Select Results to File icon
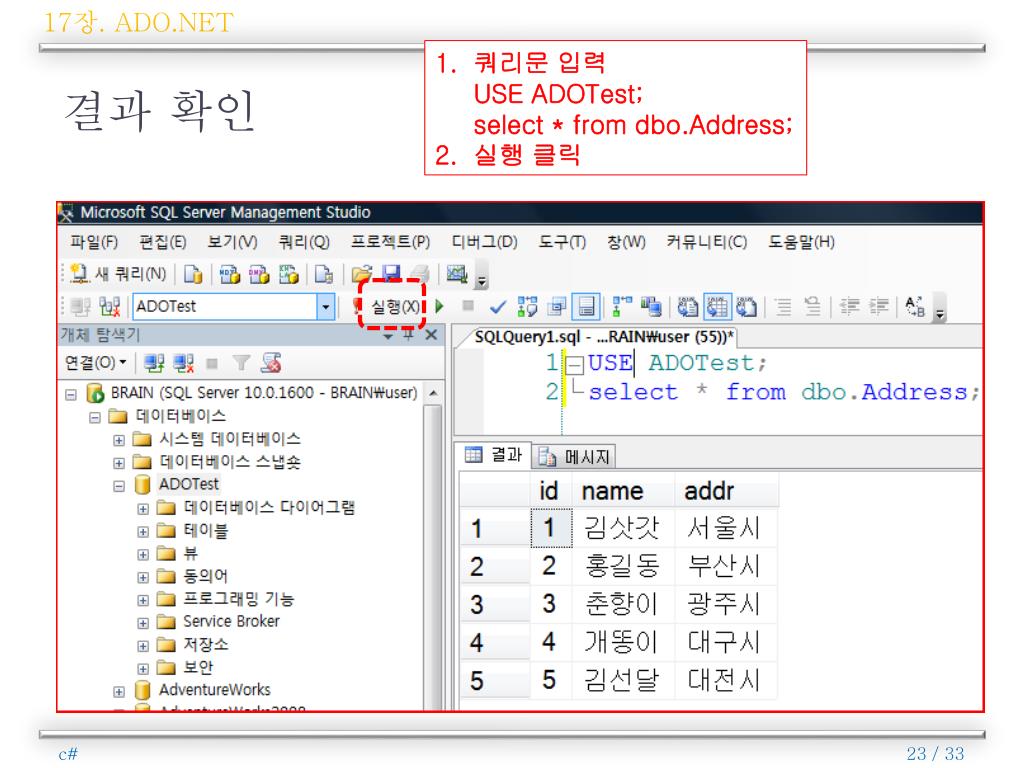This screenshot has height=768, width=1024. pos(746,306)
